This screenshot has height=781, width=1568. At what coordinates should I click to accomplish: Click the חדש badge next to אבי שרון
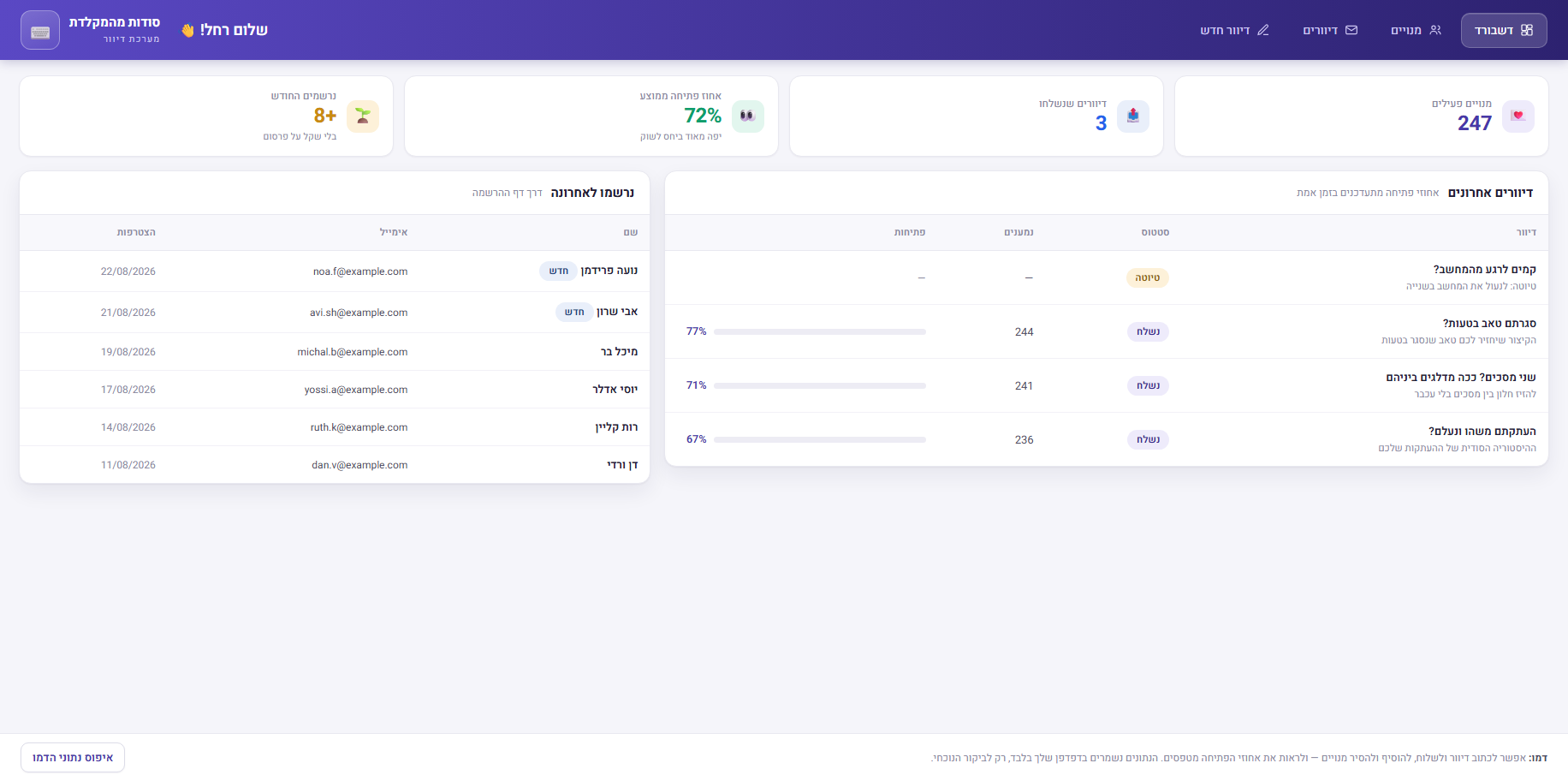[574, 312]
